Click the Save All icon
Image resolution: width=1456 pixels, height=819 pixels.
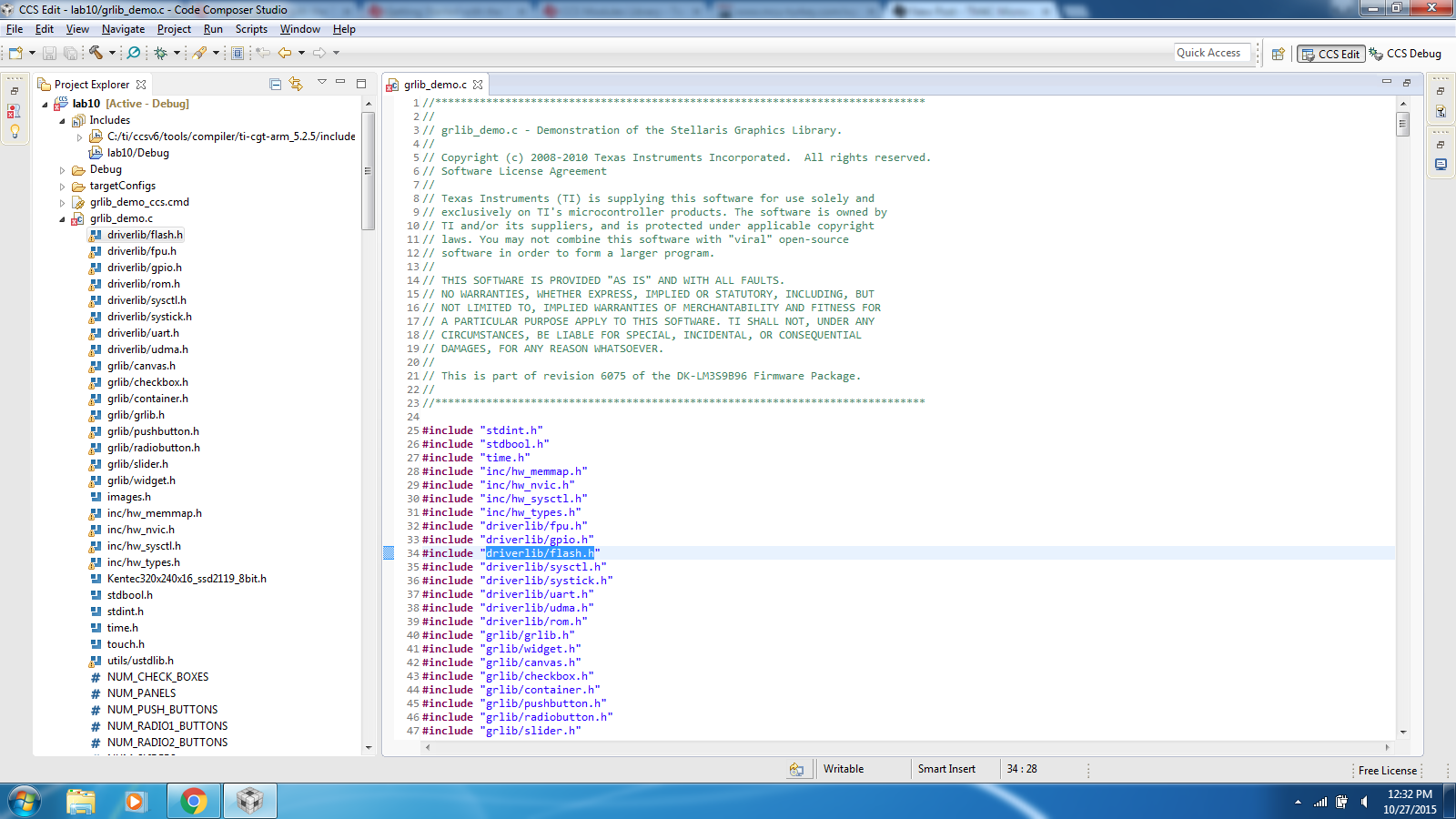click(70, 53)
